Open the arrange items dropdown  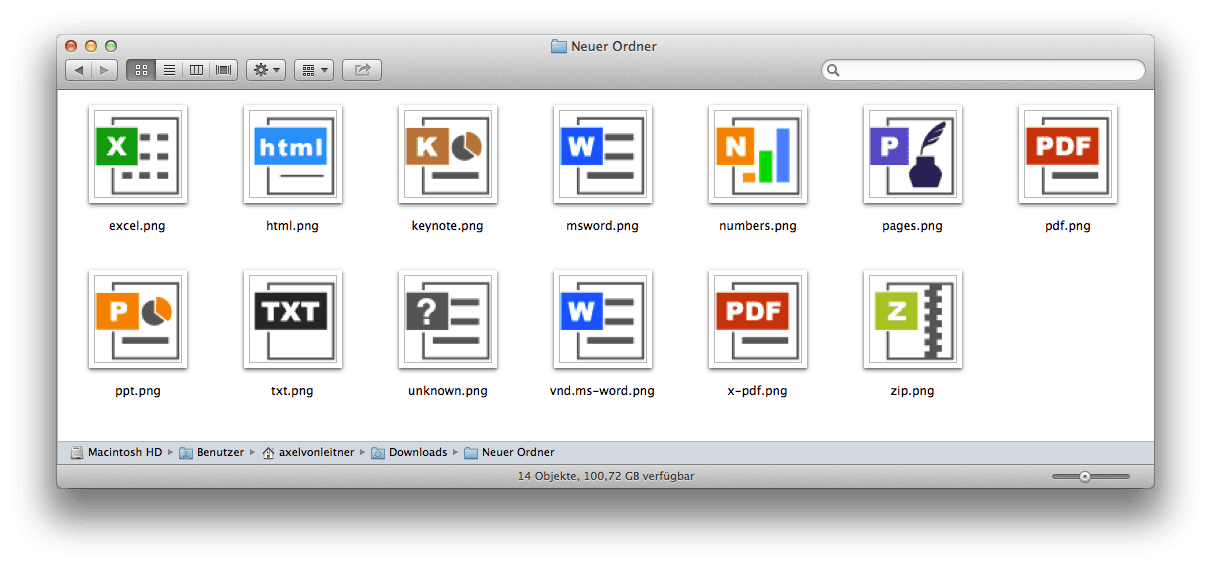(x=313, y=70)
